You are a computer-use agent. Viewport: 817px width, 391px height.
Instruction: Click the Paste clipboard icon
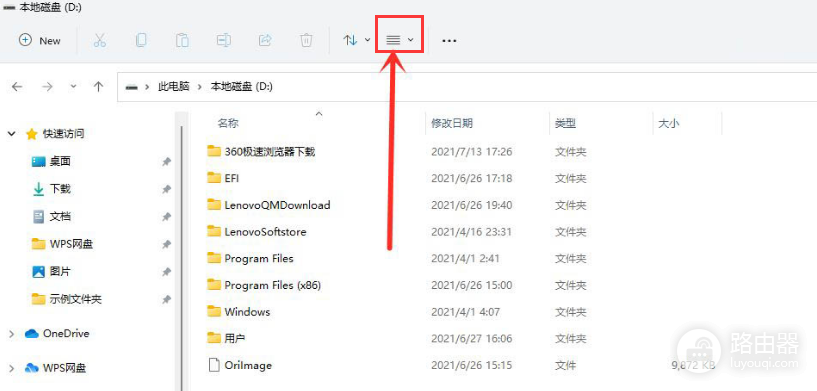click(x=182, y=40)
